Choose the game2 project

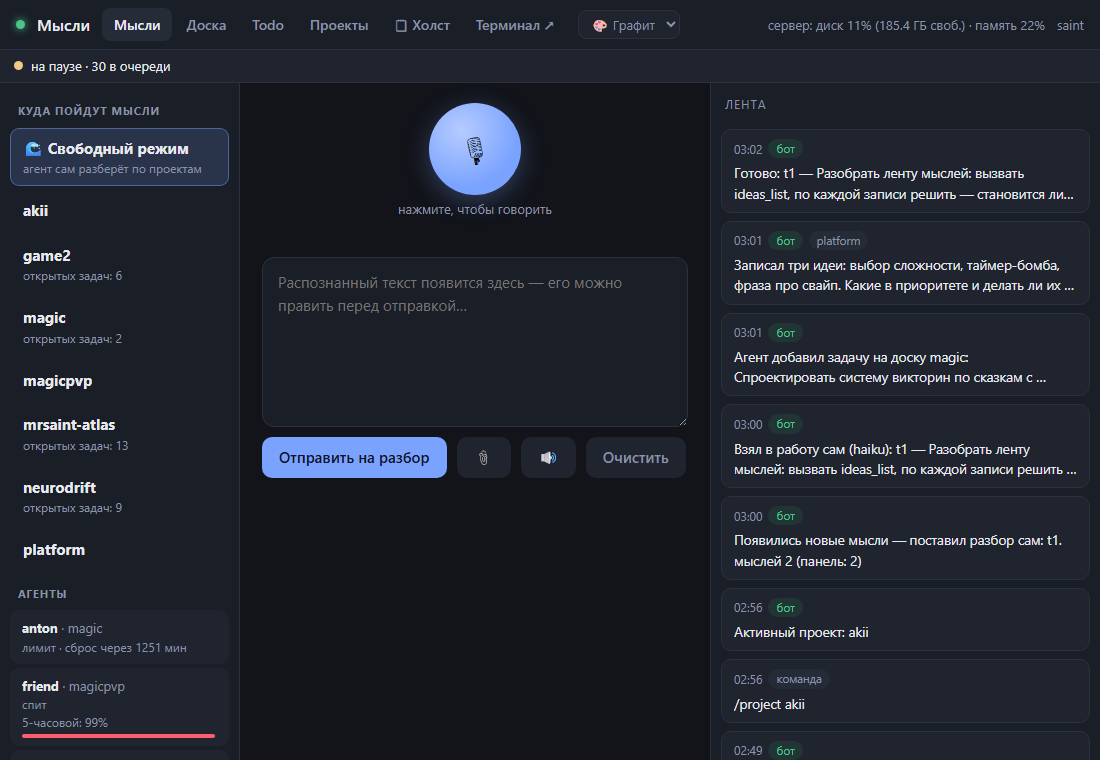tap(119, 265)
